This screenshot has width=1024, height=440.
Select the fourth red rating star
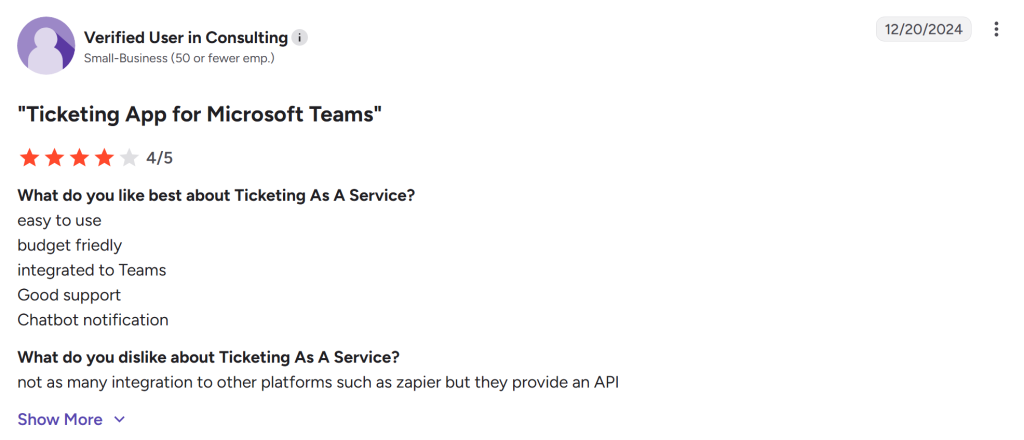pos(104,158)
